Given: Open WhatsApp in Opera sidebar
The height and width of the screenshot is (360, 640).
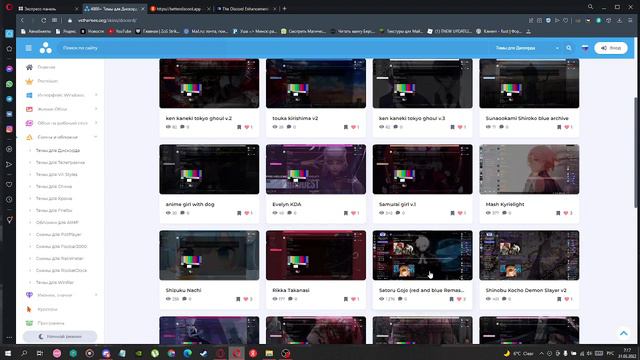Looking at the screenshot, I should [x=9, y=84].
